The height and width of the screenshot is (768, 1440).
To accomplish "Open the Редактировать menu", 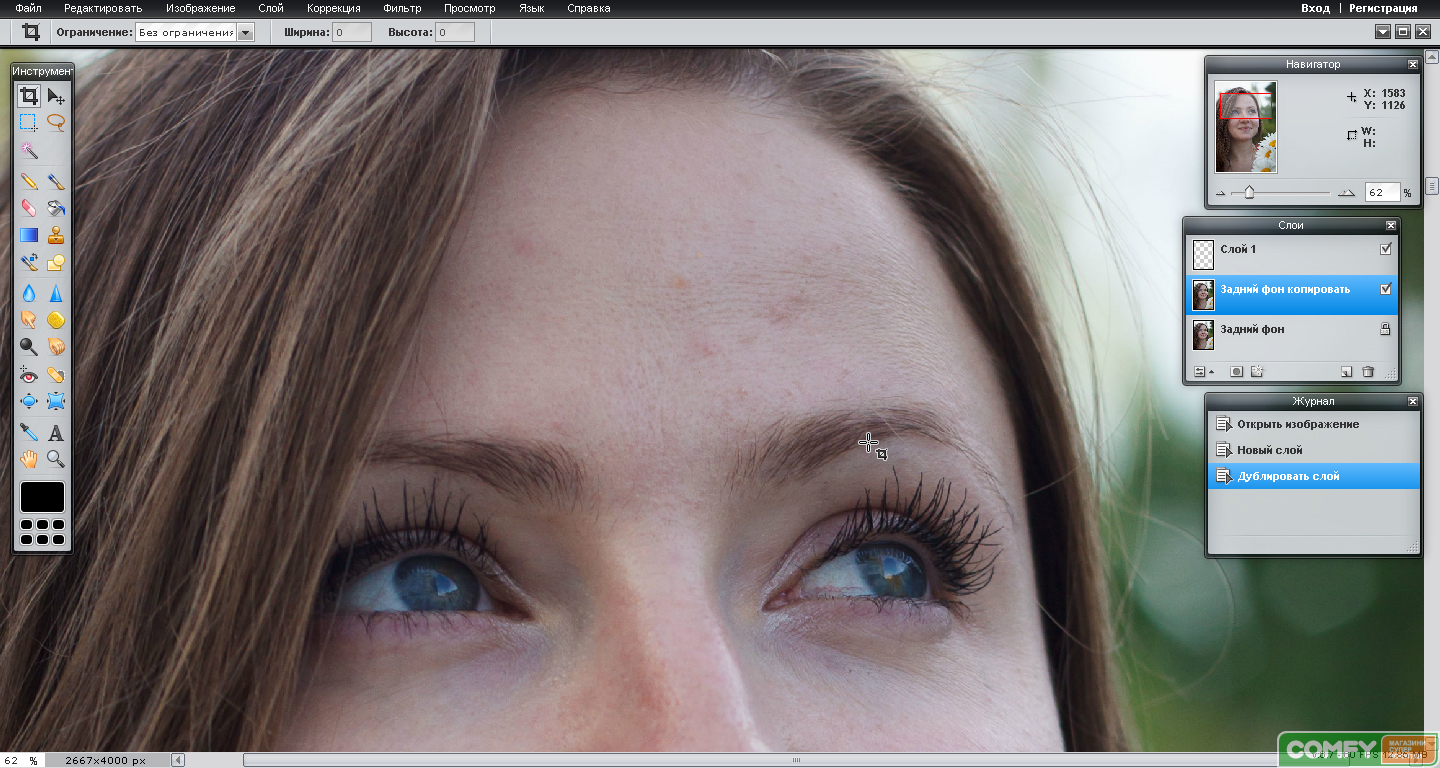I will [103, 8].
